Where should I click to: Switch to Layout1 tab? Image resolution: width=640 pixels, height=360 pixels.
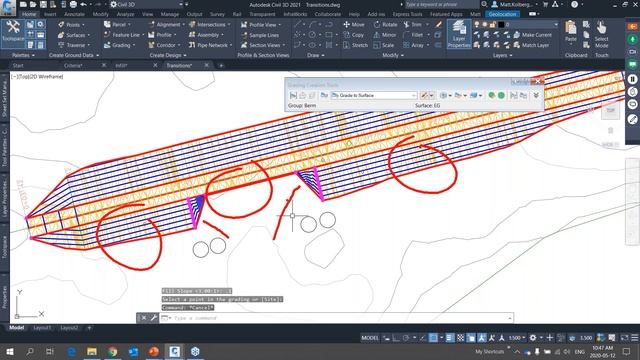pyautogui.click(x=42, y=328)
